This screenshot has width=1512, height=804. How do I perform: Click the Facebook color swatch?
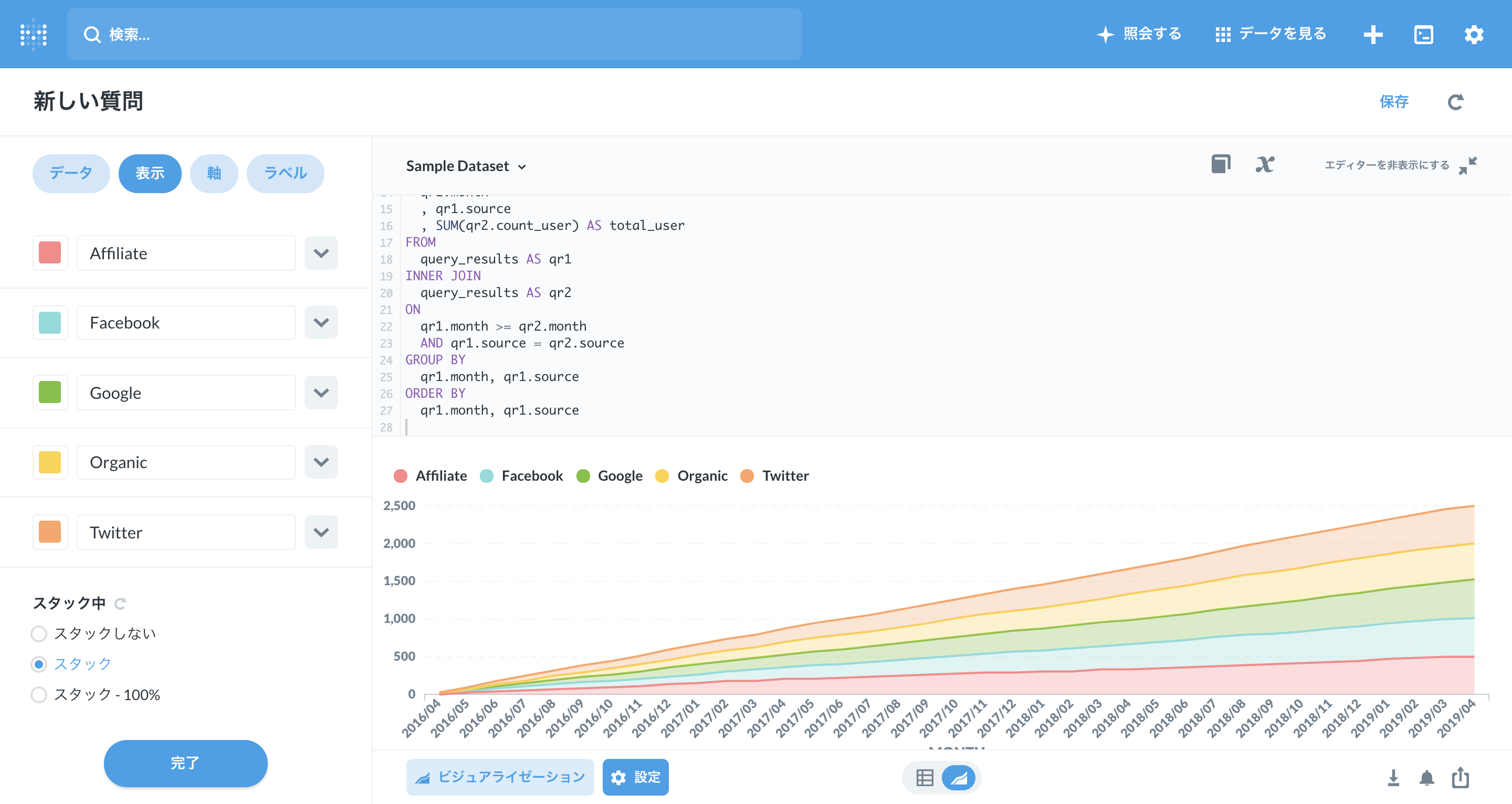(x=50, y=323)
